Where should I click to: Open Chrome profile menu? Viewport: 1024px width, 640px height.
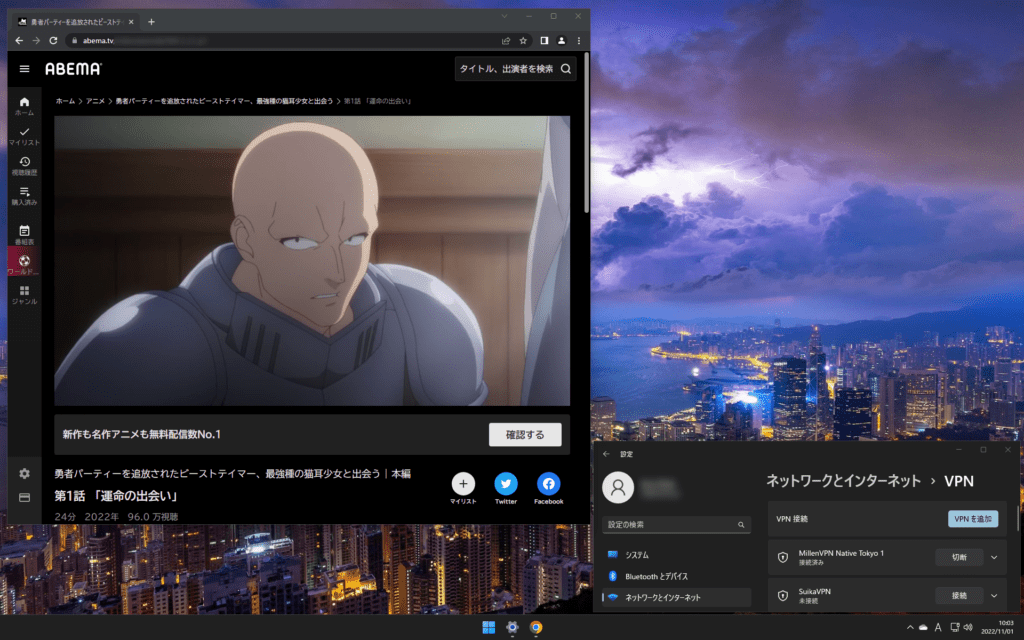561,40
